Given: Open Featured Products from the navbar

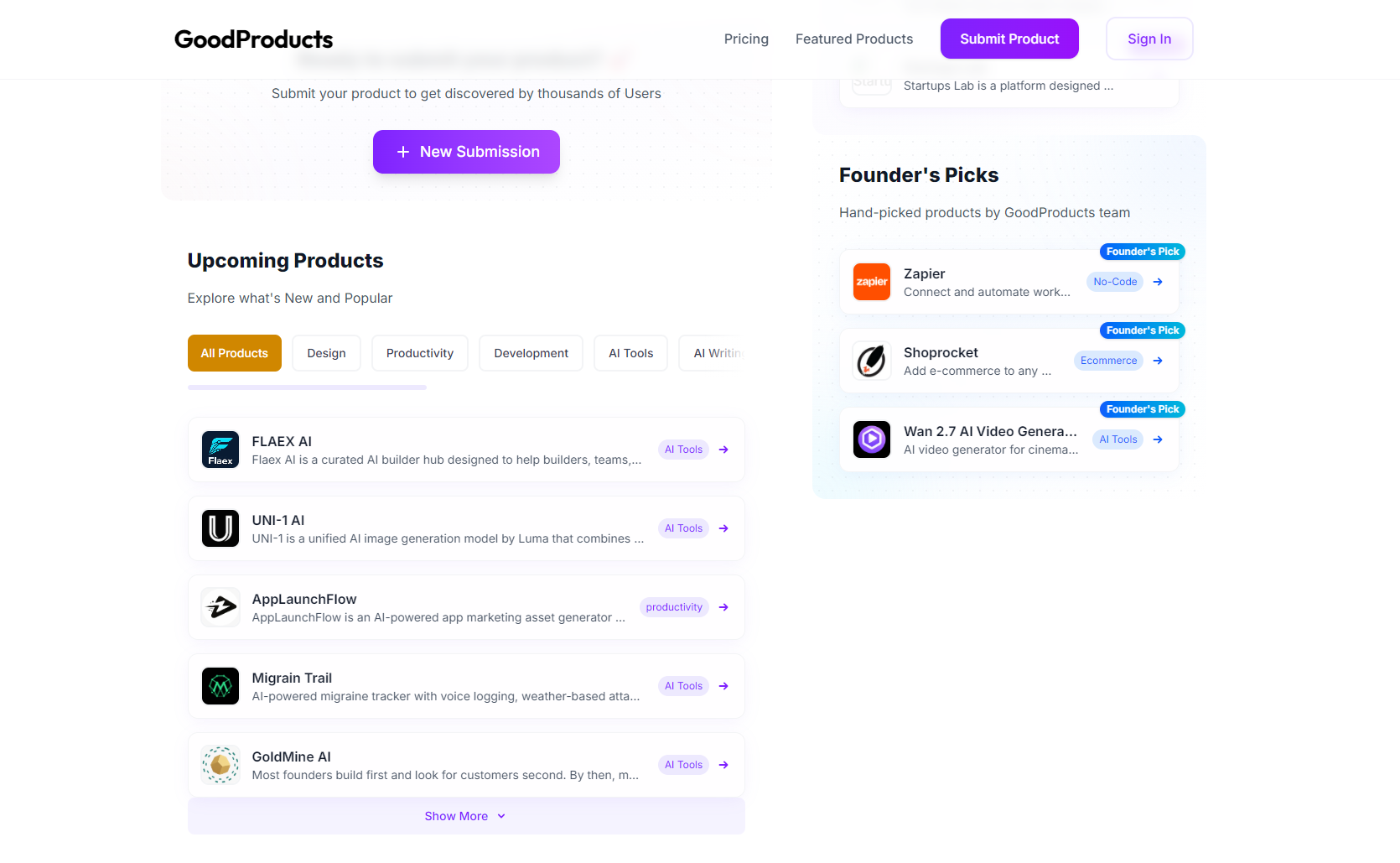Looking at the screenshot, I should click(854, 39).
